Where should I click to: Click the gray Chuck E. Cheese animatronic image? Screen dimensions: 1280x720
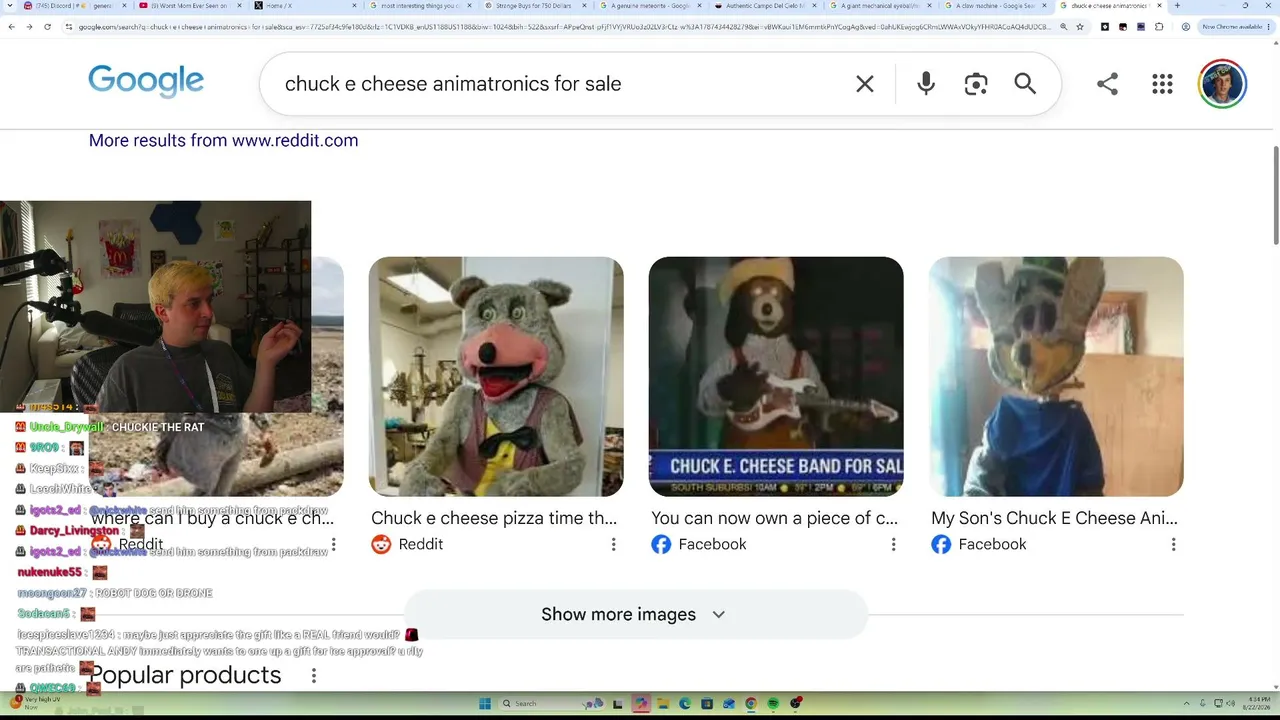496,377
